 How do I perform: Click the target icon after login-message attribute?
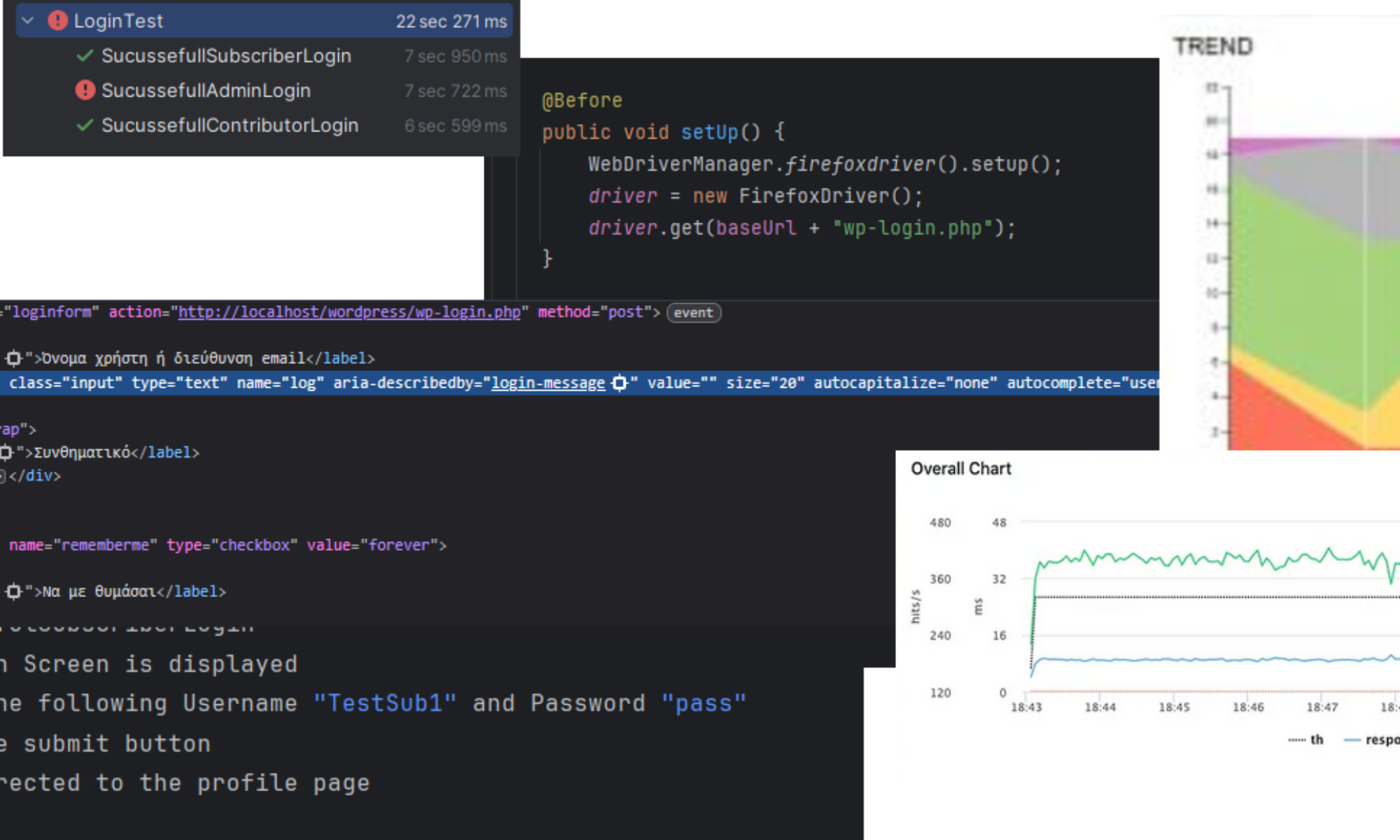coord(619,383)
